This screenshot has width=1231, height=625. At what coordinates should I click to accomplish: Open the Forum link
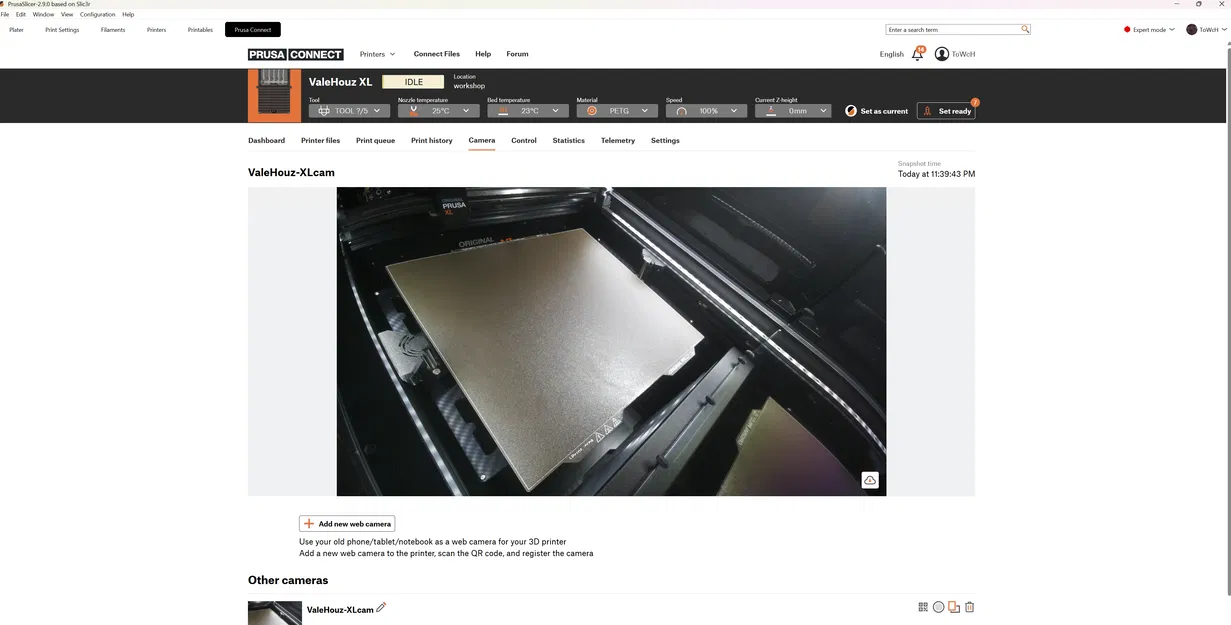point(517,54)
